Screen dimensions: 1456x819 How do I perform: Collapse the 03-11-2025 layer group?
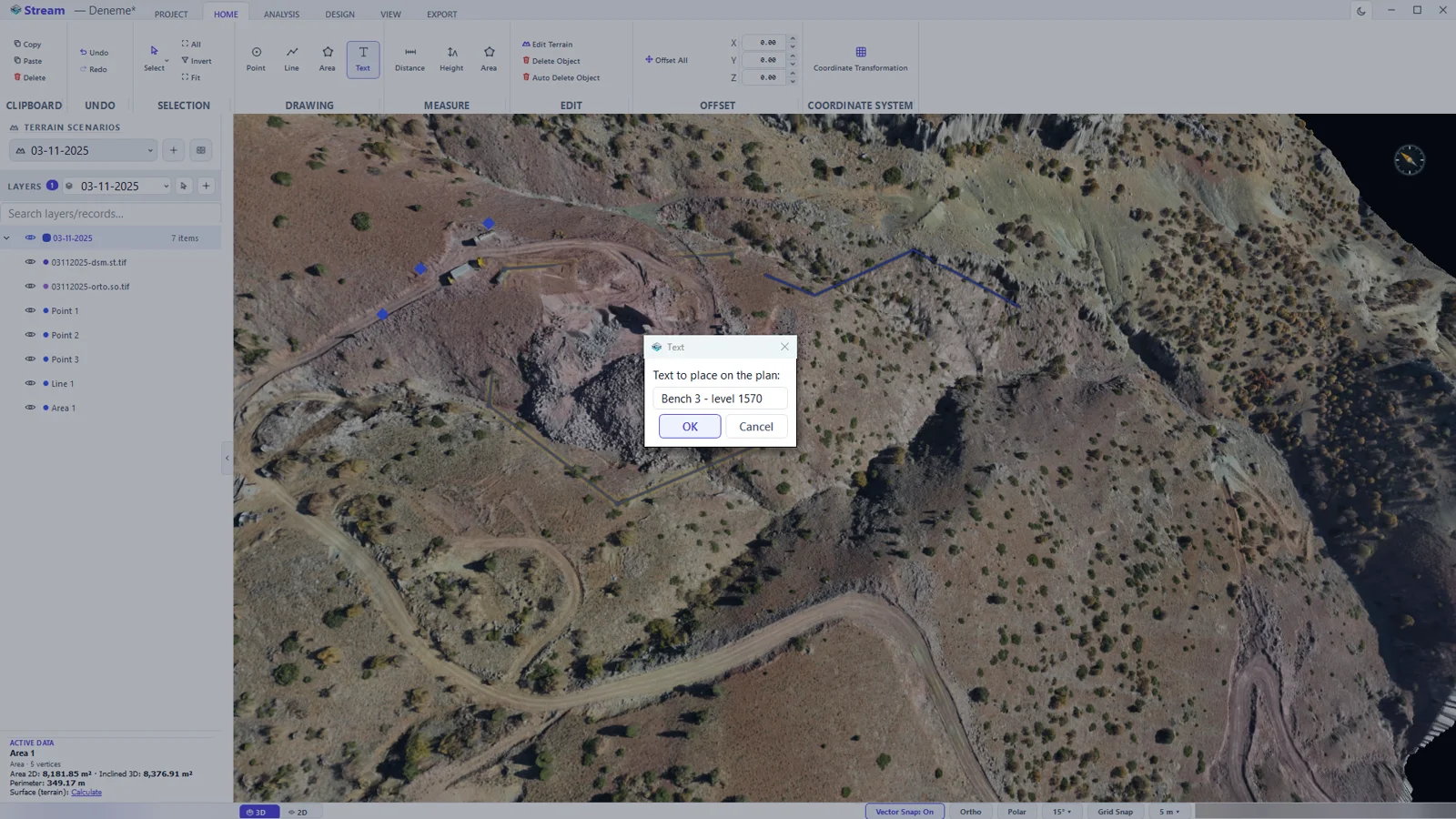pos(7,238)
